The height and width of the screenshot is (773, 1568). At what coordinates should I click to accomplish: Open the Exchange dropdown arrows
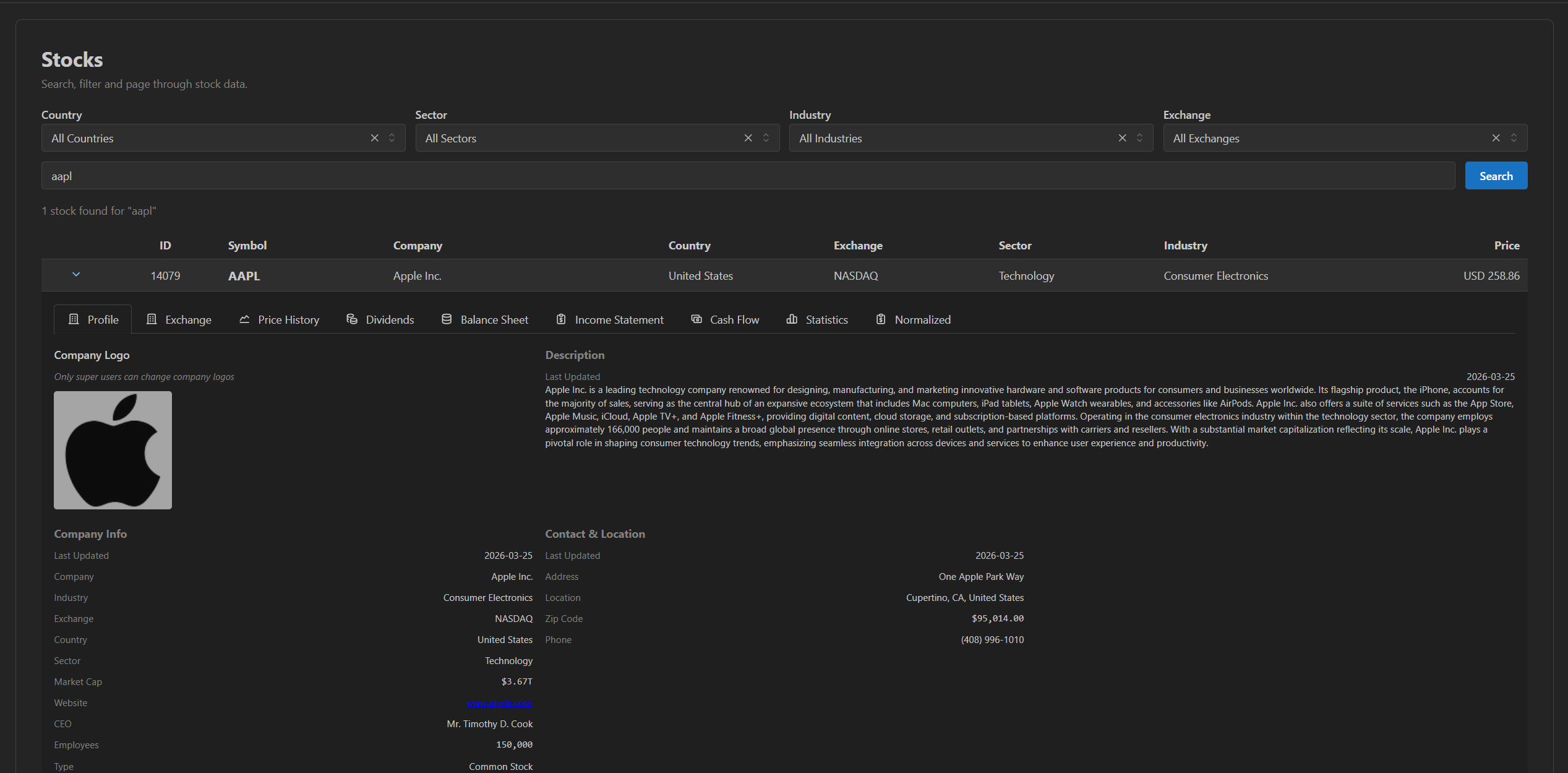pos(1514,138)
